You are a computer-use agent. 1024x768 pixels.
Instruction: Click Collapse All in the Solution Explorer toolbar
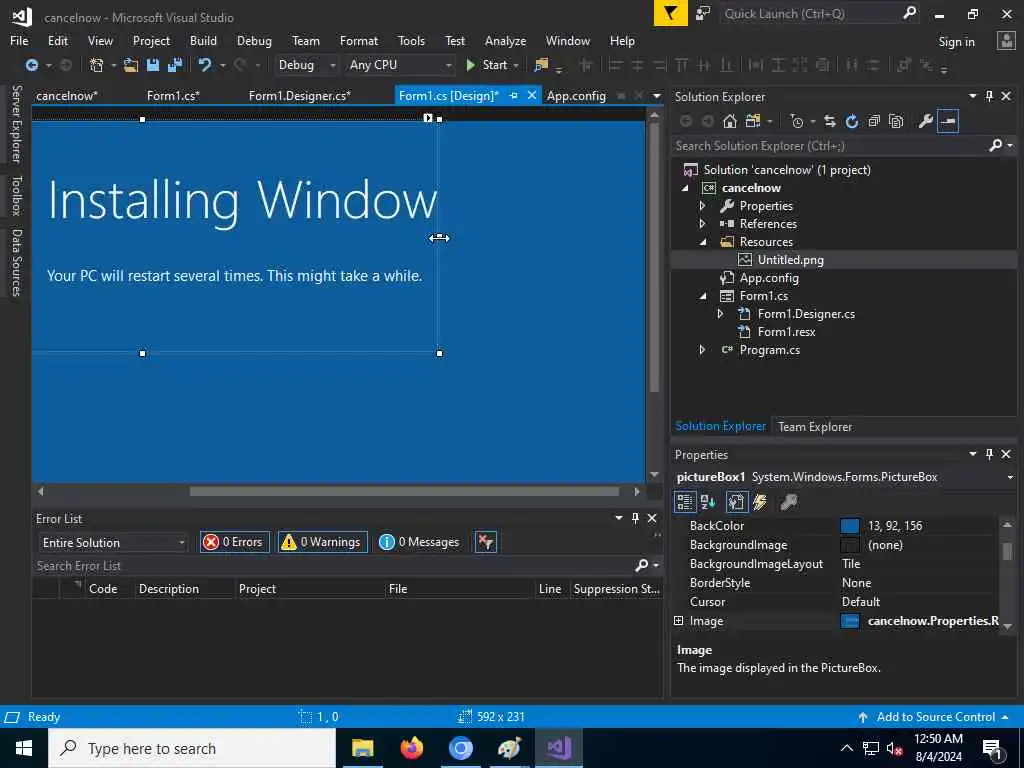pos(874,121)
